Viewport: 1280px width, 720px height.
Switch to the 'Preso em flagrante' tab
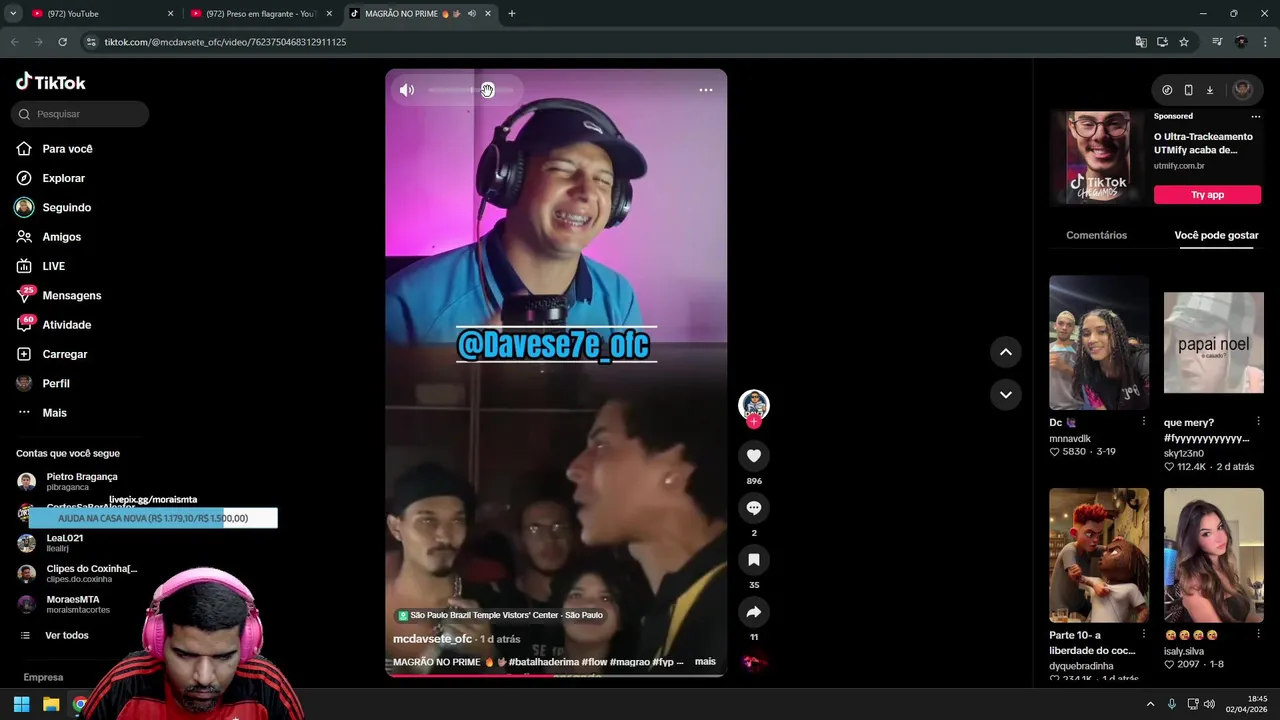click(x=262, y=14)
